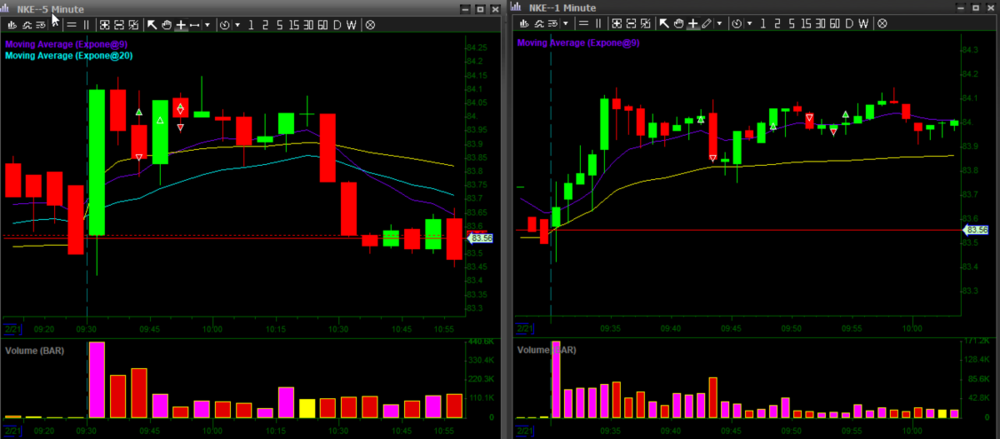Select the pointer arrow tool in 5 Minute chart
Image resolution: width=1000 pixels, height=439 pixels.
click(151, 24)
